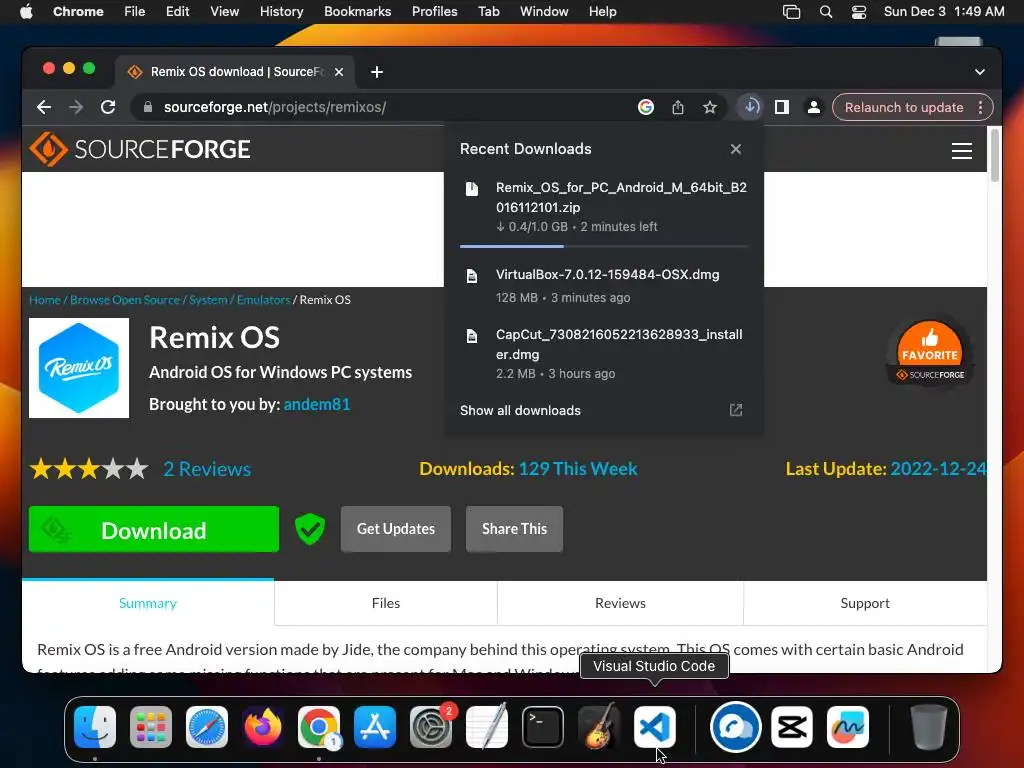Open Safari from the dock

pyautogui.click(x=207, y=727)
